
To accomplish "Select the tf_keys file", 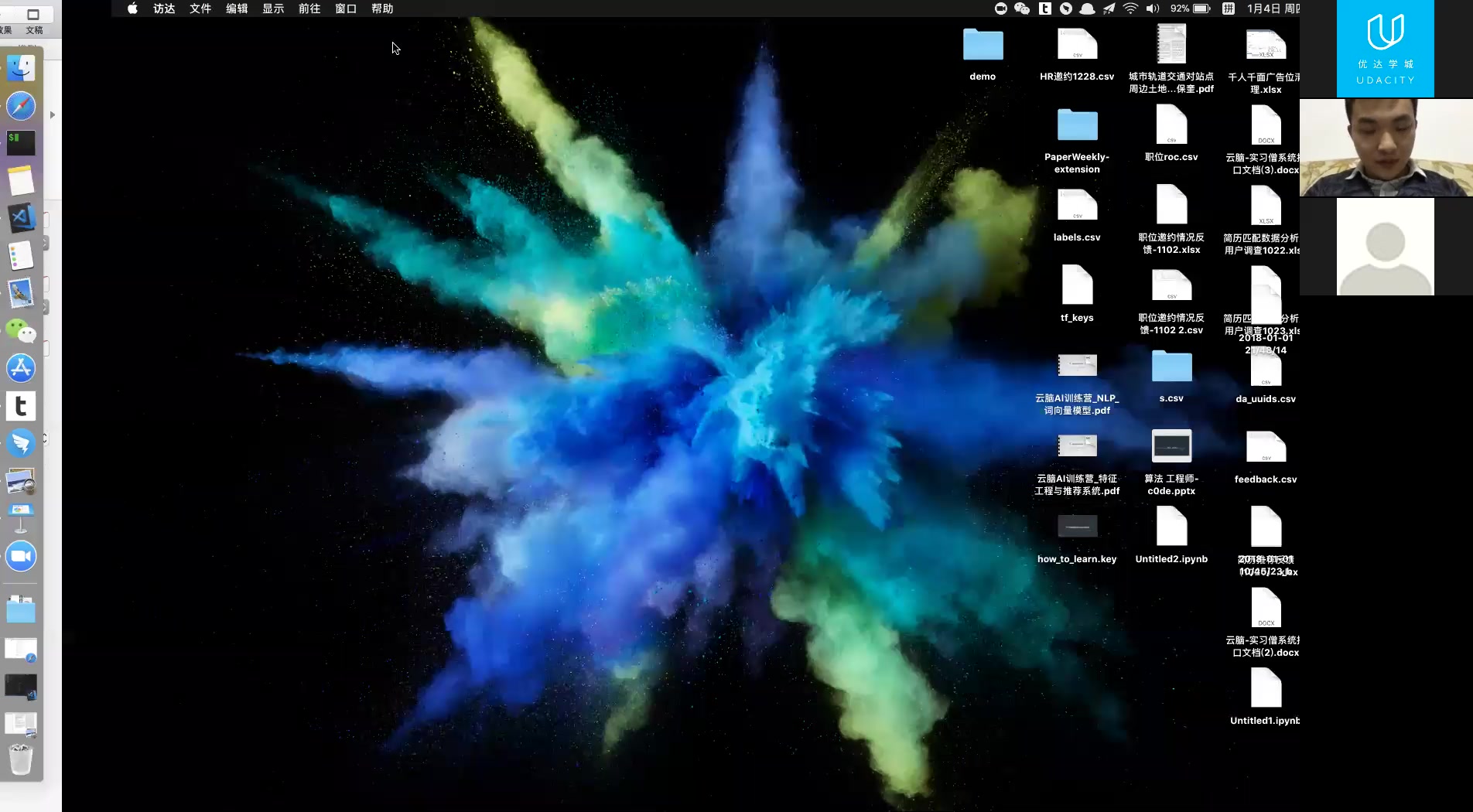I will pyautogui.click(x=1077, y=285).
